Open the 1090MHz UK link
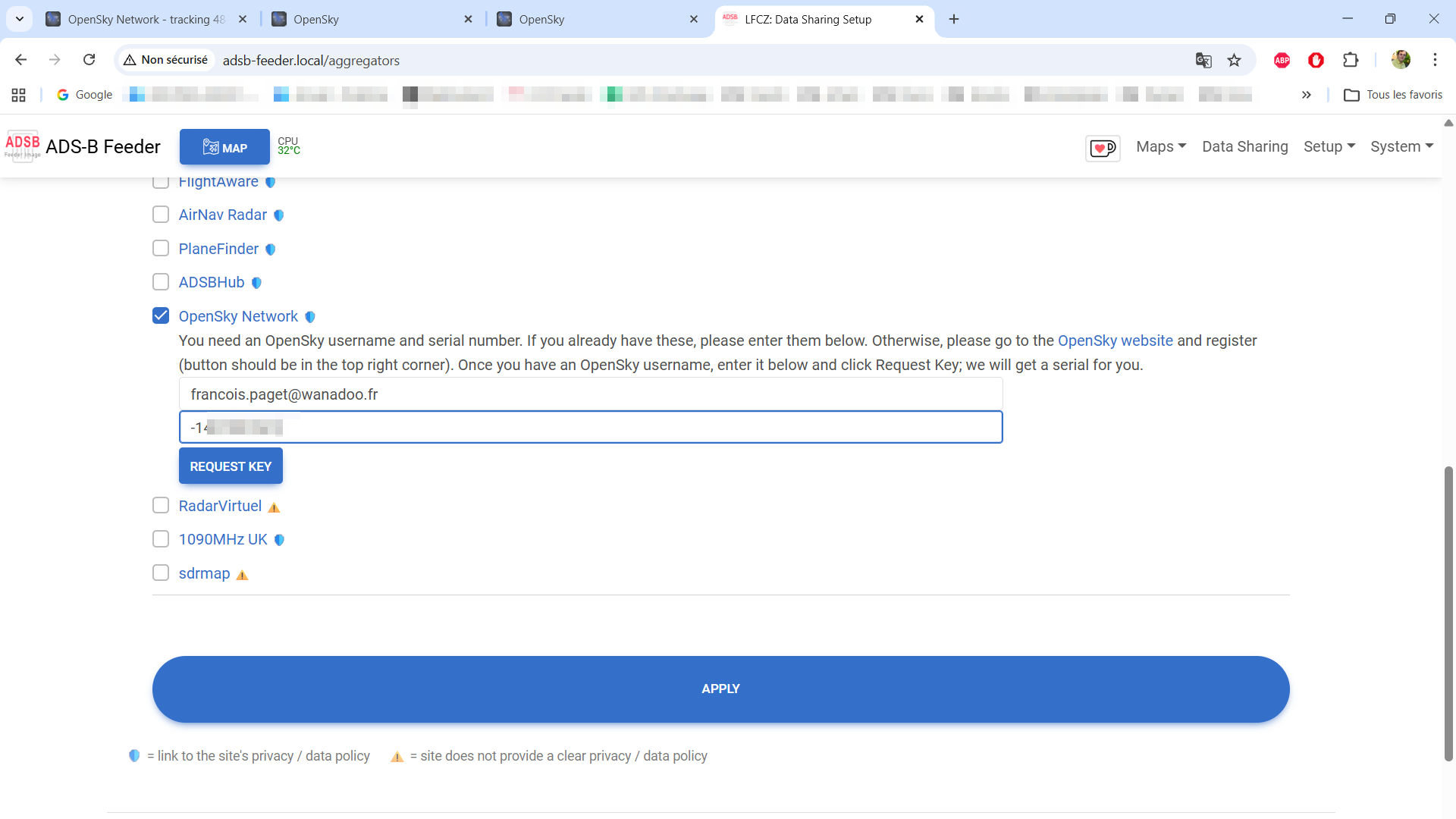This screenshot has width=1456, height=819. pyautogui.click(x=223, y=540)
